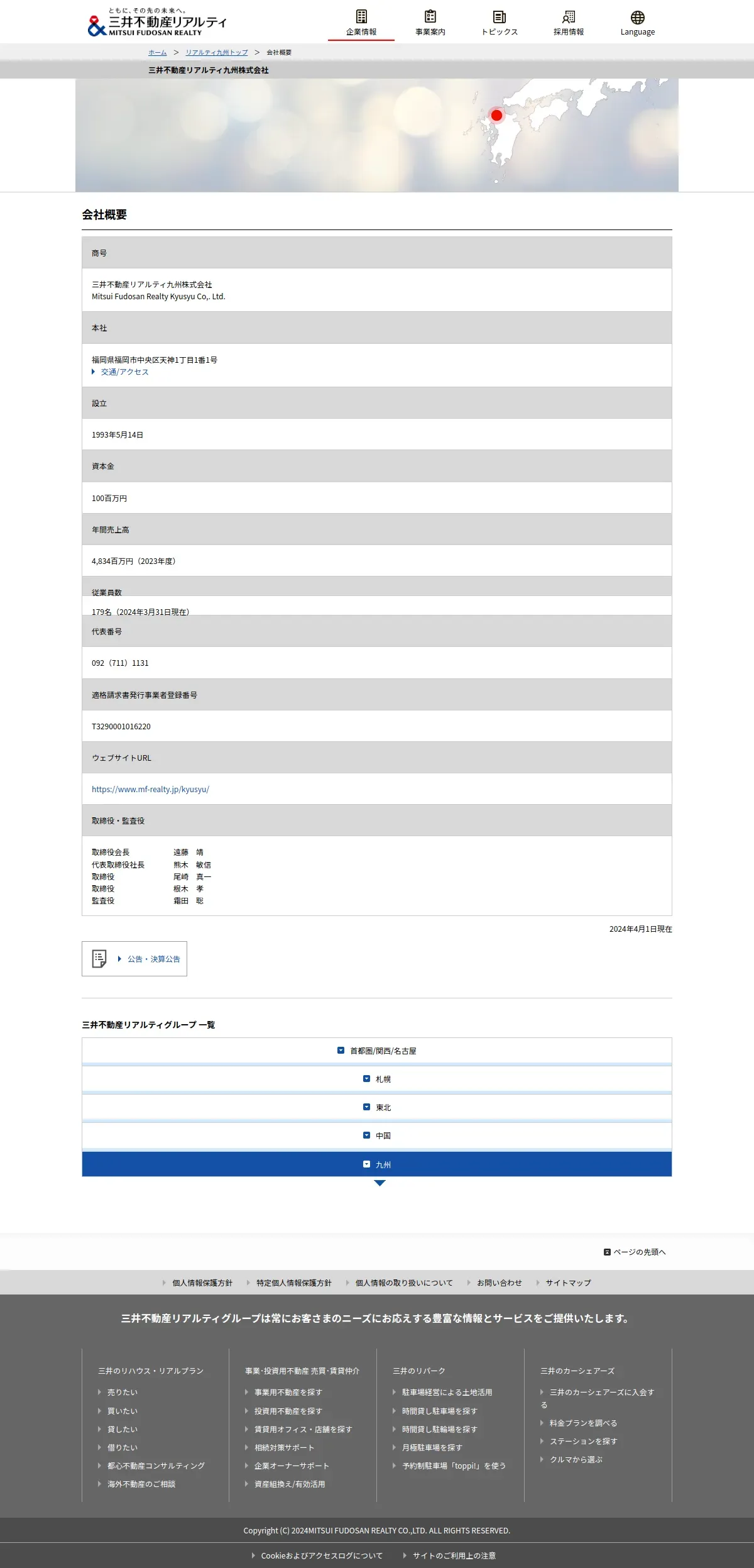Open the mf-realty.jp/kyusyu URL link
Image resolution: width=754 pixels, height=1568 pixels.
coord(150,789)
